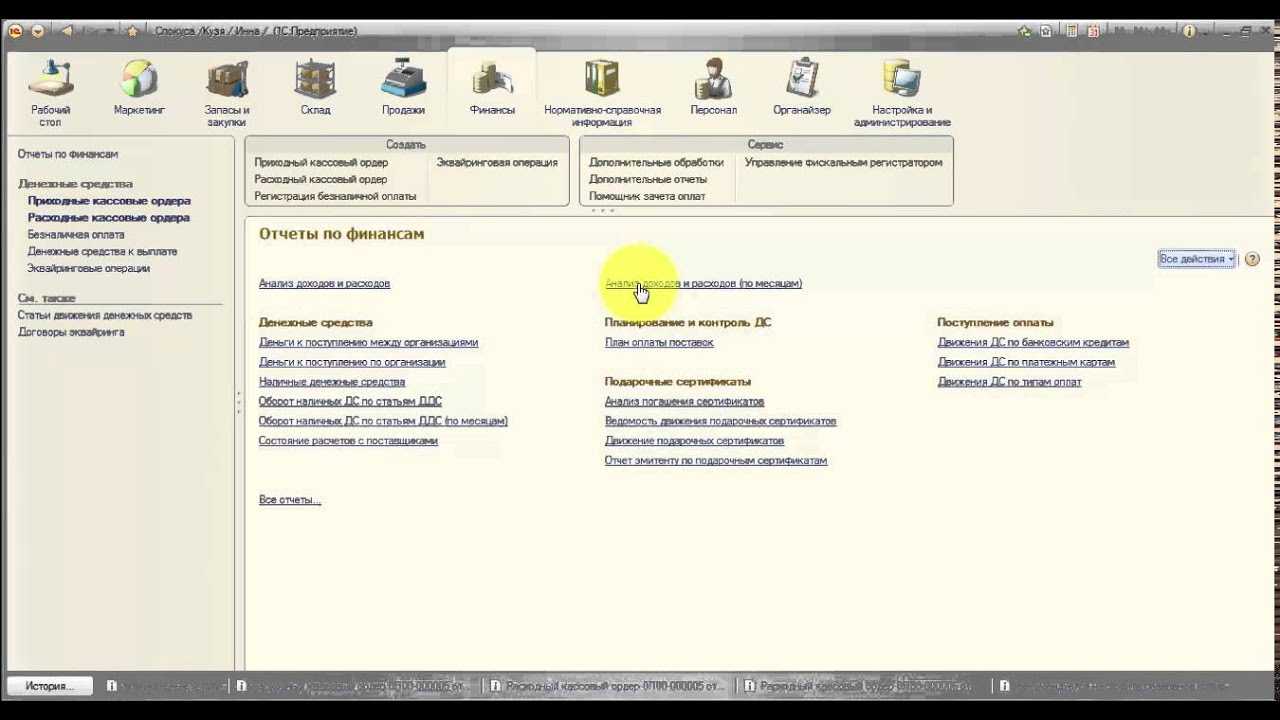Open Деньги к поступлению по организации
This screenshot has width=1280, height=720.
click(352, 362)
